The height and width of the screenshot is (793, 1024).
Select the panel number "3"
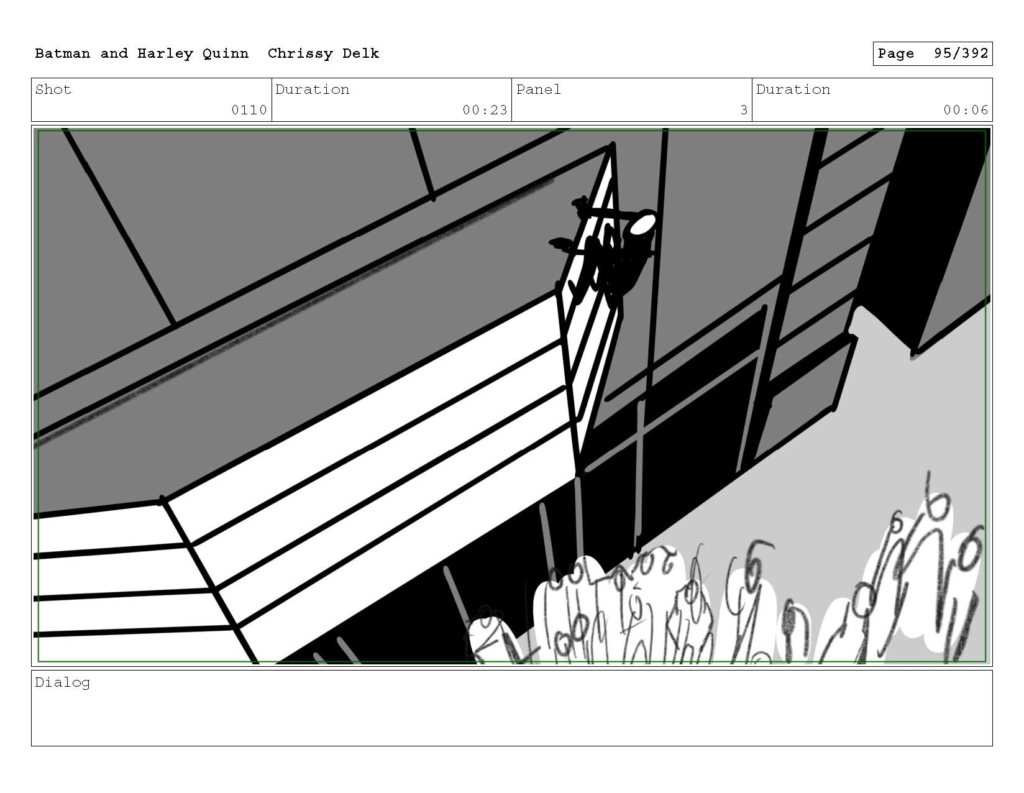pyautogui.click(x=743, y=110)
